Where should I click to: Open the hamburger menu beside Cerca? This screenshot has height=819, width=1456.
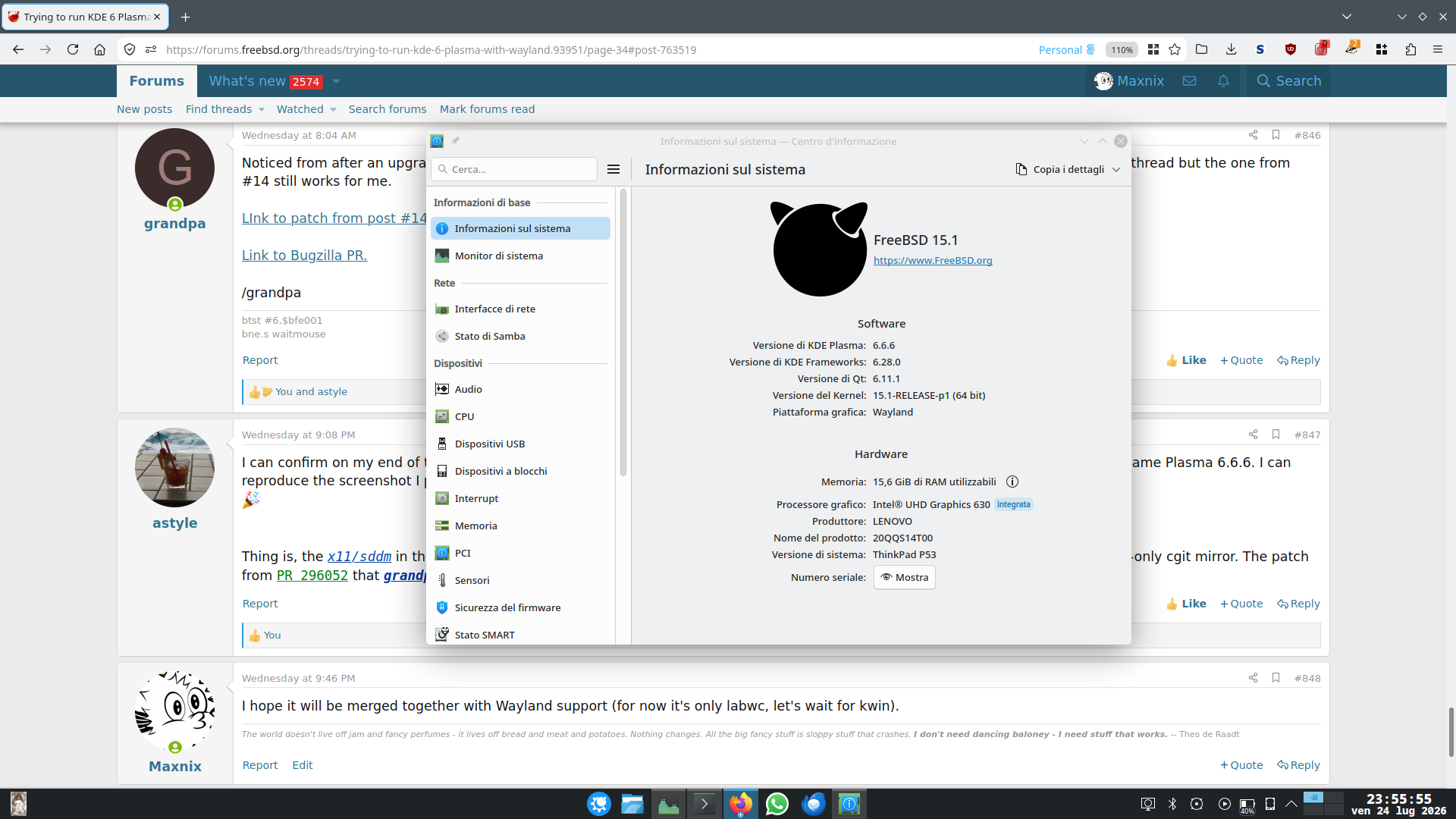coord(613,169)
